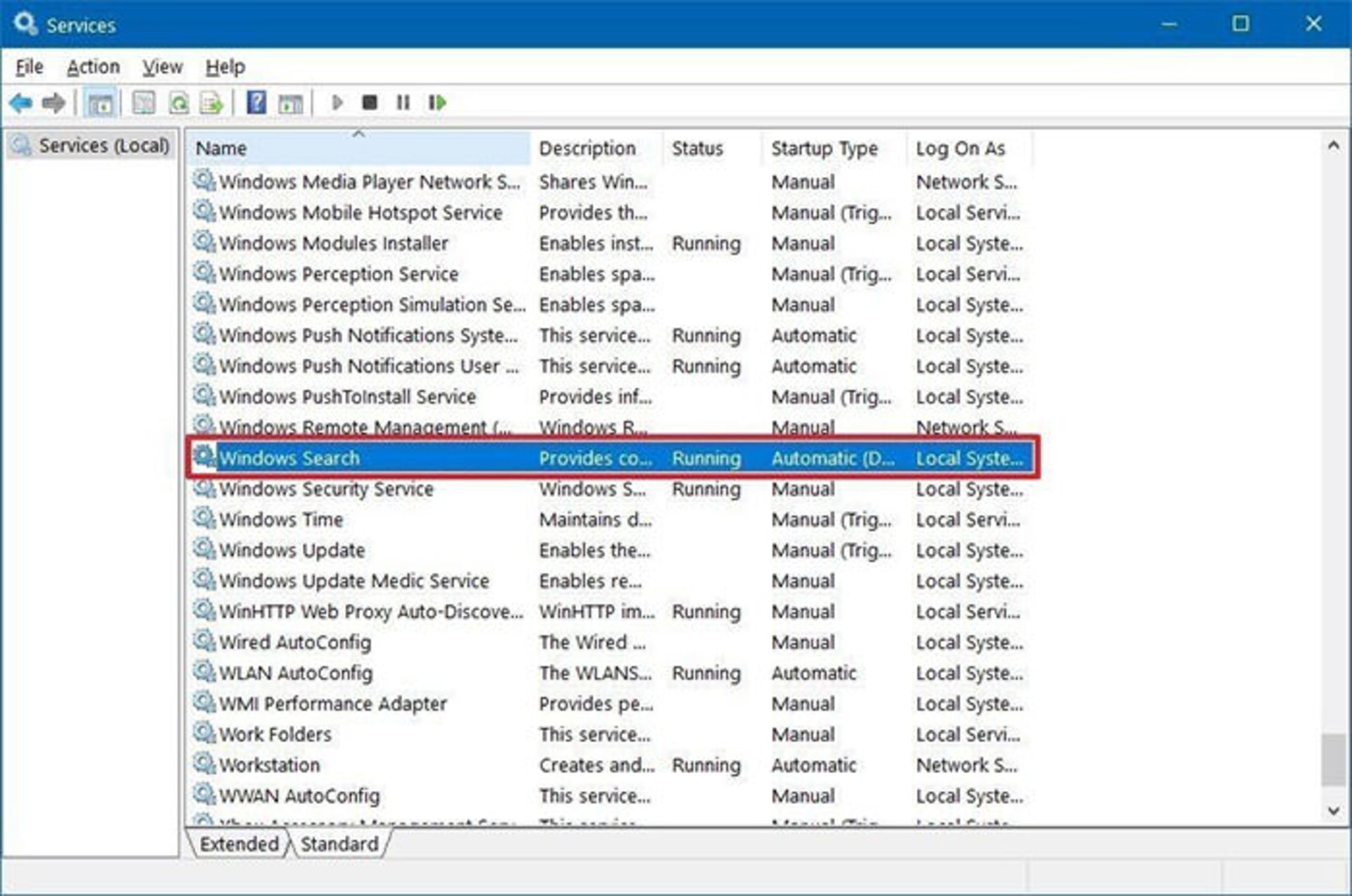Click 'Enables inst...' description cell
Screen dimensions: 1352x896
coord(596,244)
